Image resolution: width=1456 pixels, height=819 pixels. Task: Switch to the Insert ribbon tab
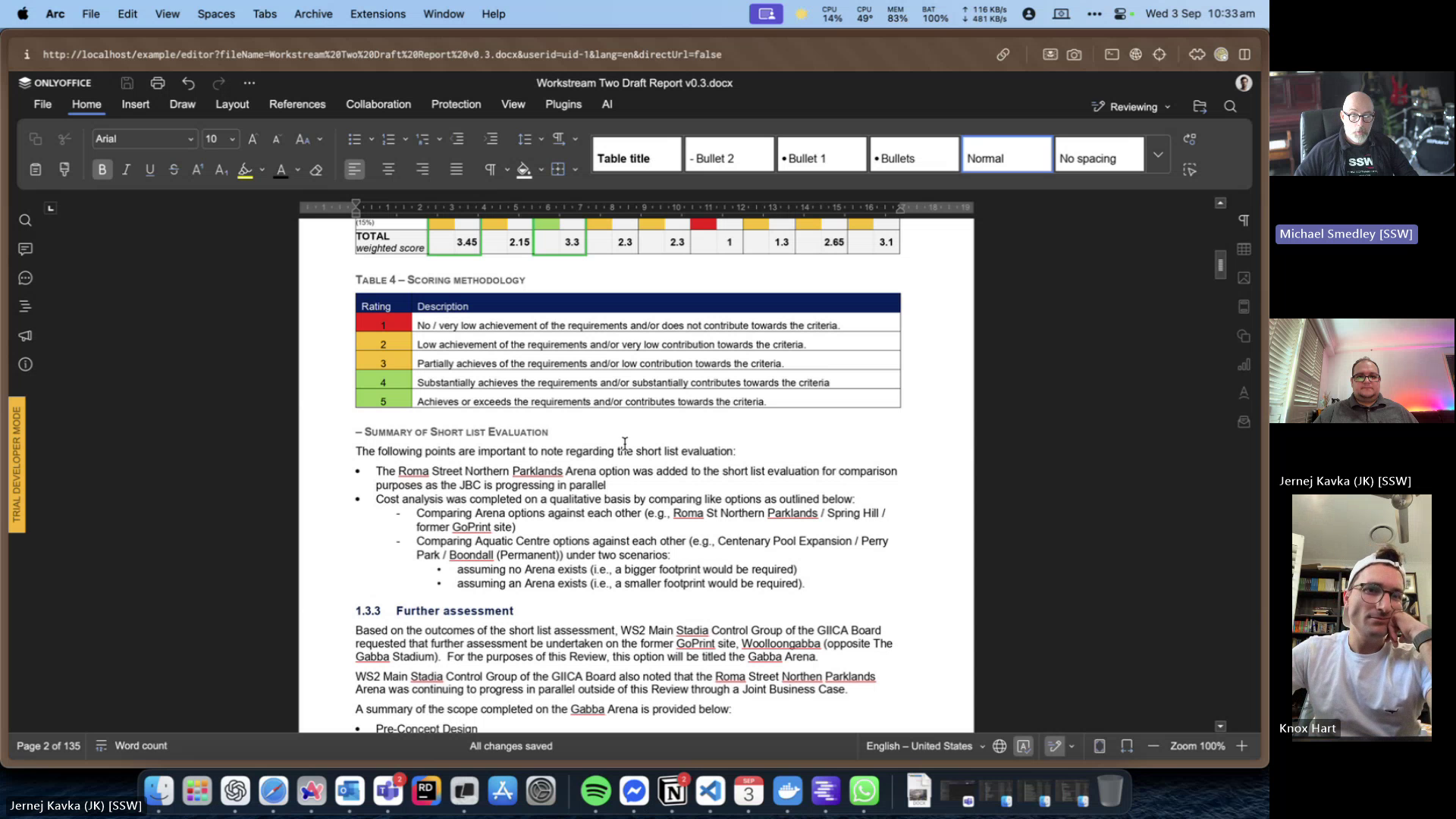click(x=135, y=105)
